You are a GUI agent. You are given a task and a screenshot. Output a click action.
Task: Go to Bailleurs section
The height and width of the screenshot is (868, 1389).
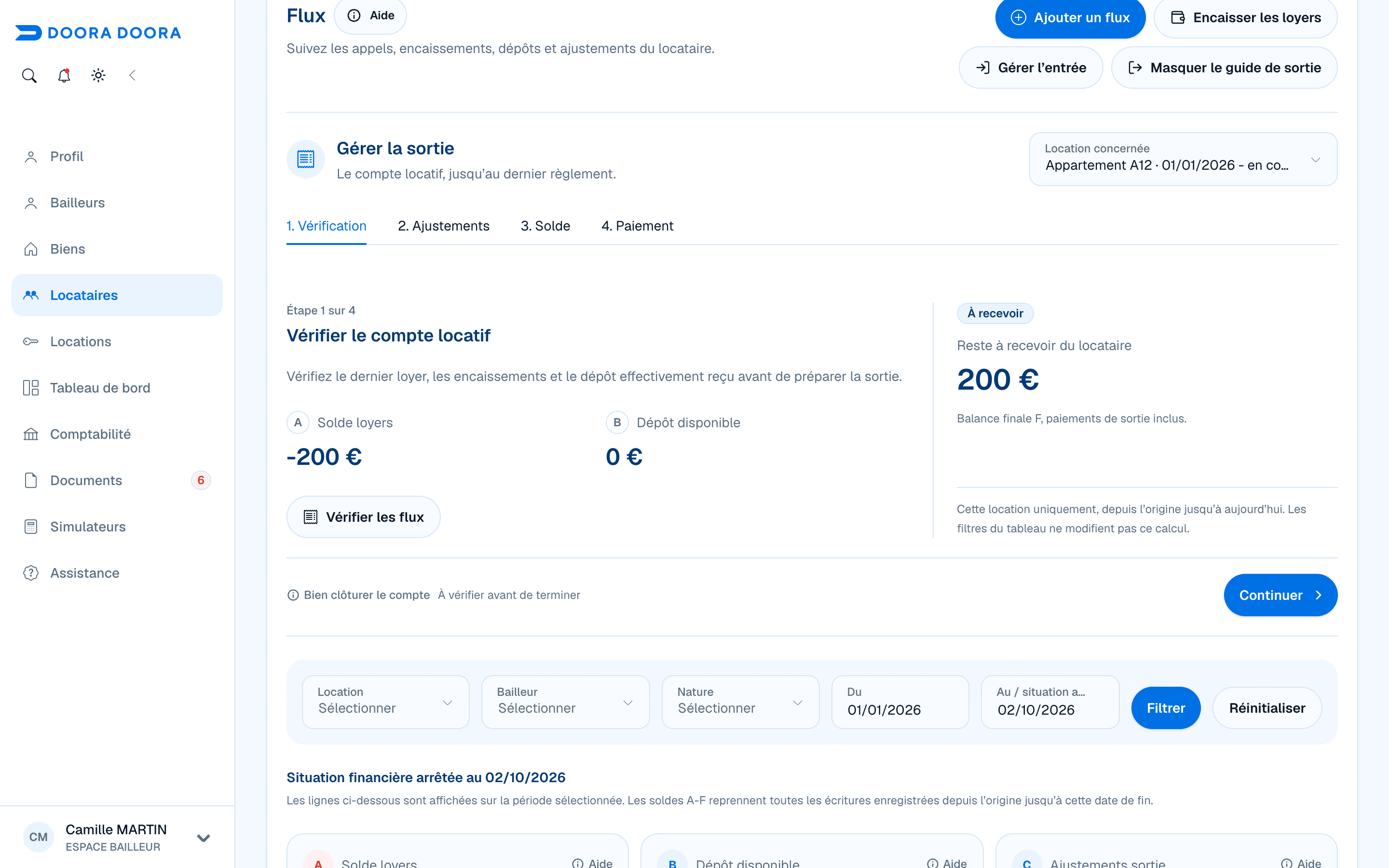click(x=117, y=203)
